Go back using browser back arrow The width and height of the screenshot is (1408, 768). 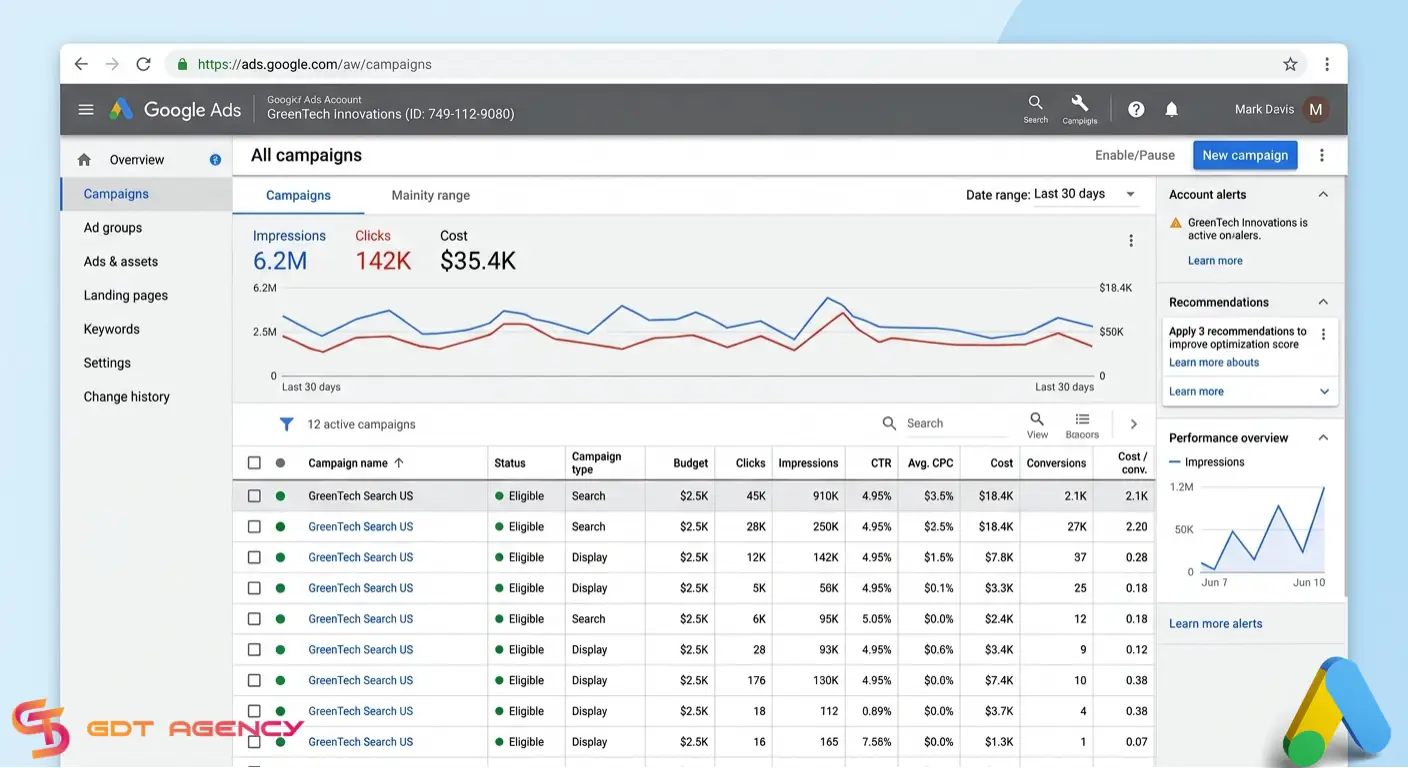pos(81,64)
